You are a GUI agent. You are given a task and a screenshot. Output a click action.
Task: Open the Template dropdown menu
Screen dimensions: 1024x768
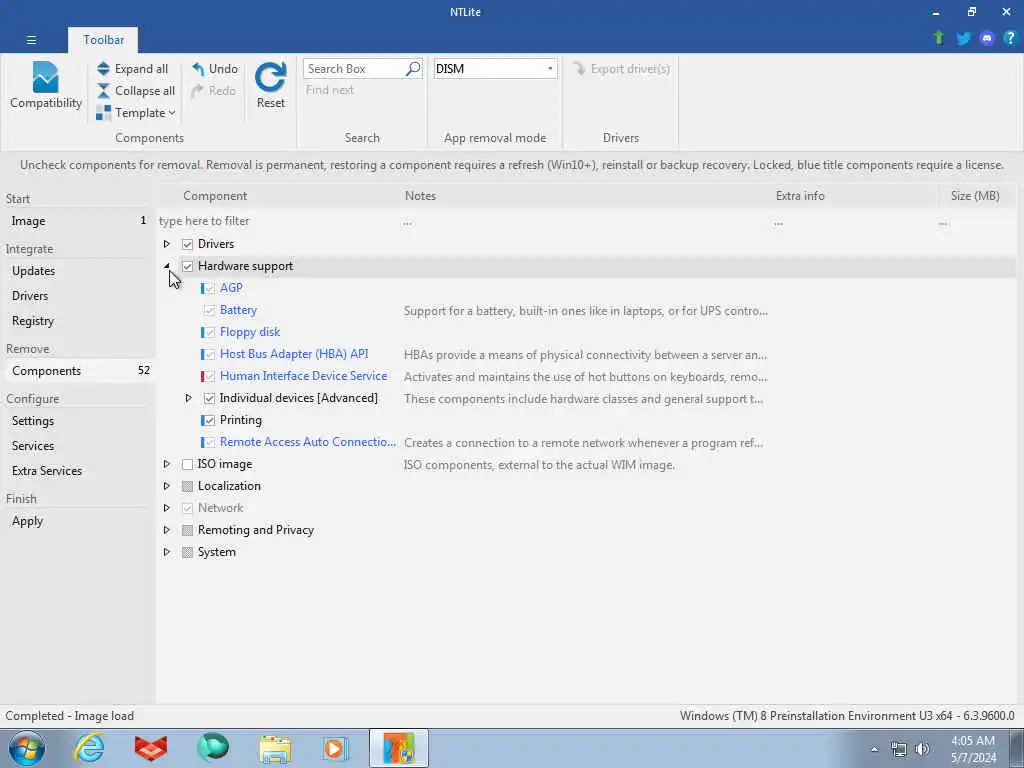(136, 113)
